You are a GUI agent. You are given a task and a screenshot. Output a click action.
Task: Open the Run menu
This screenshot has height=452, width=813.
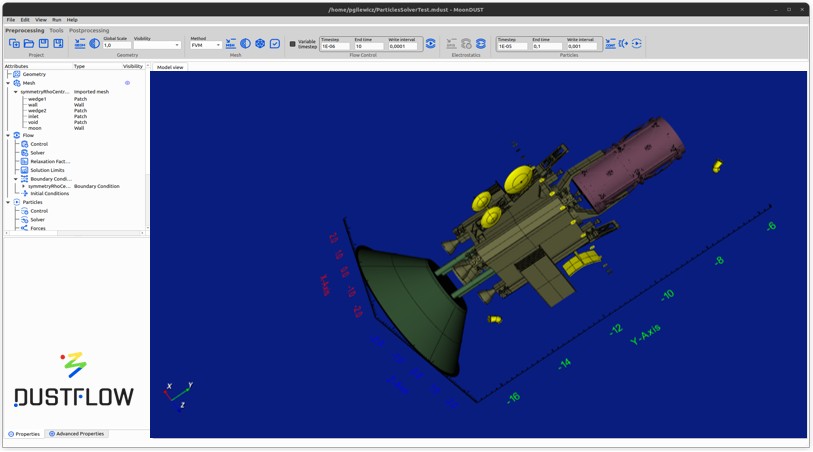56,20
